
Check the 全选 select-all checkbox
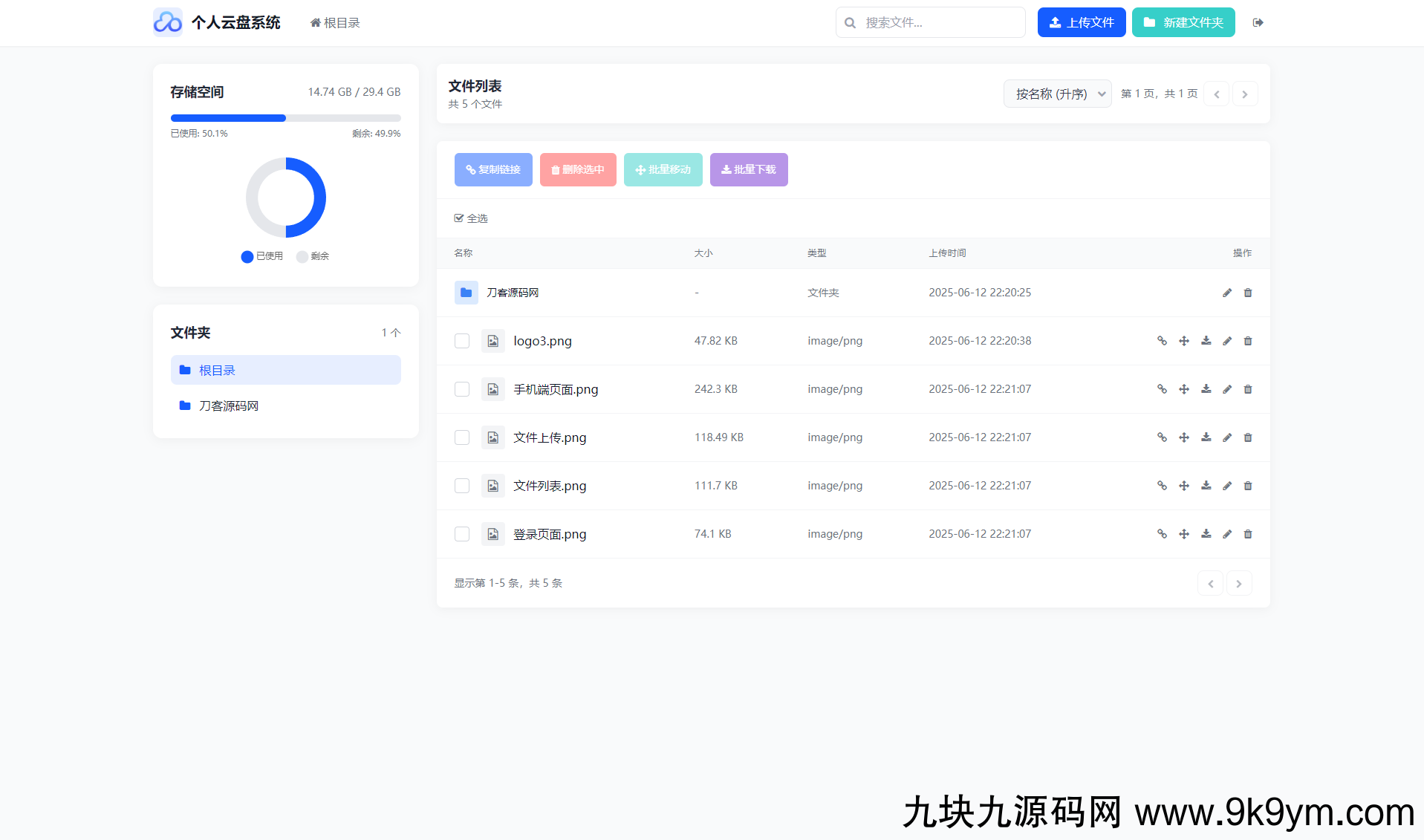click(x=459, y=218)
